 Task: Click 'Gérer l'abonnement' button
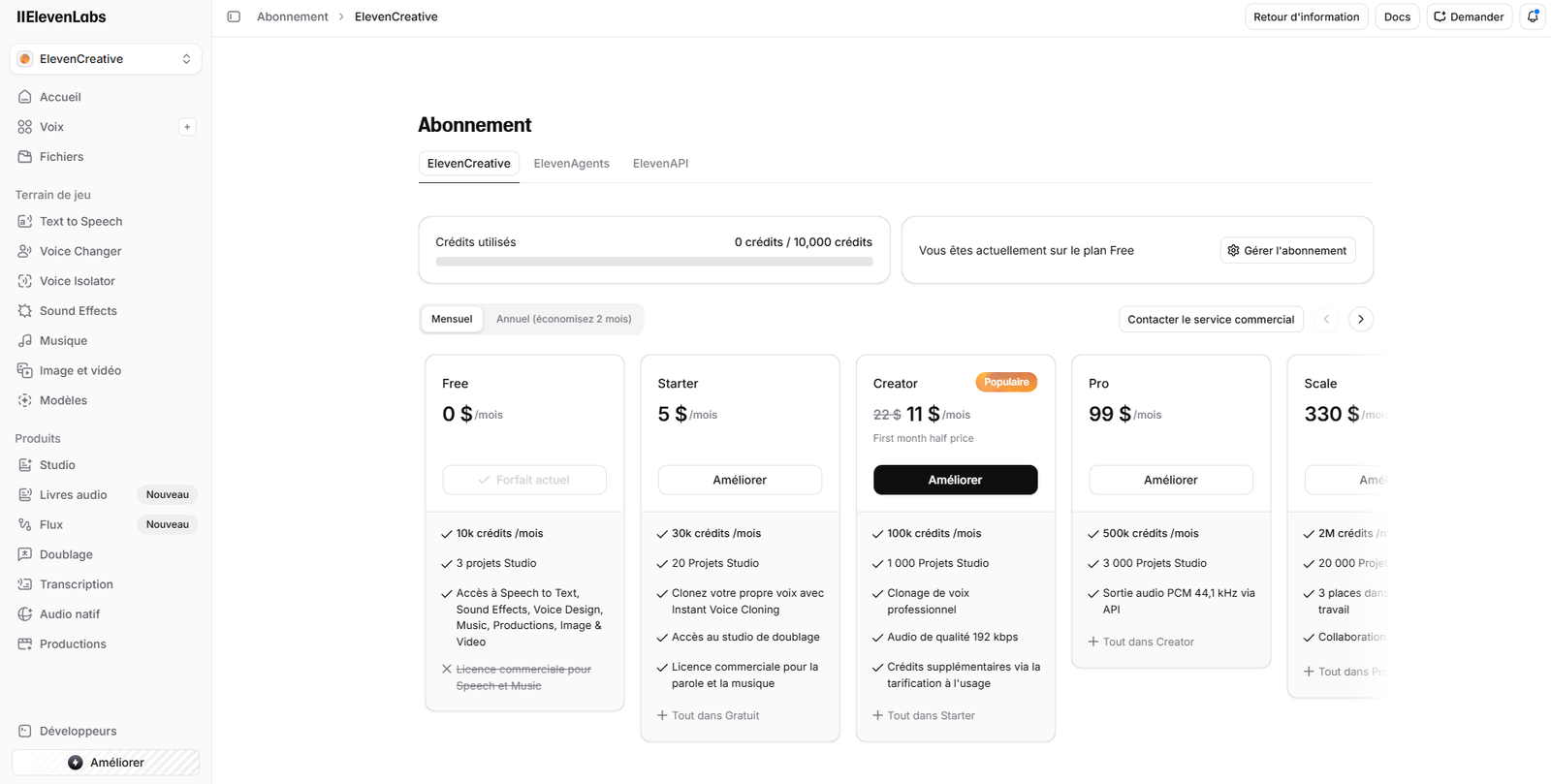click(1287, 250)
